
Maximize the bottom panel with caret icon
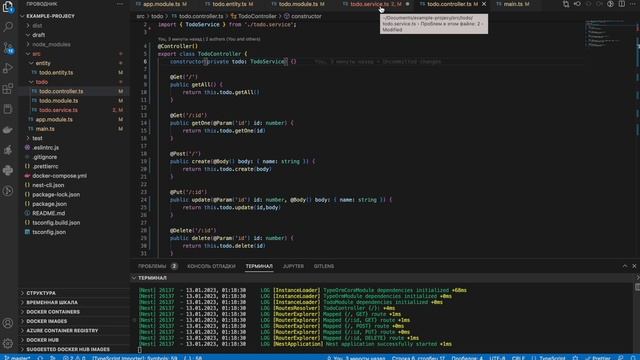(x=625, y=266)
